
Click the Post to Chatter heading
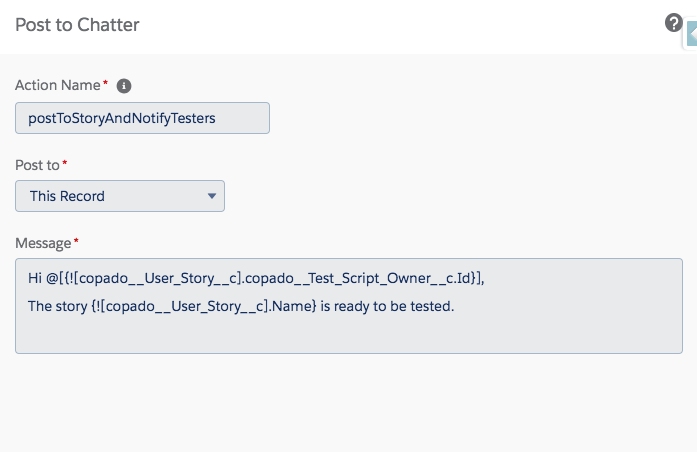coord(77,25)
